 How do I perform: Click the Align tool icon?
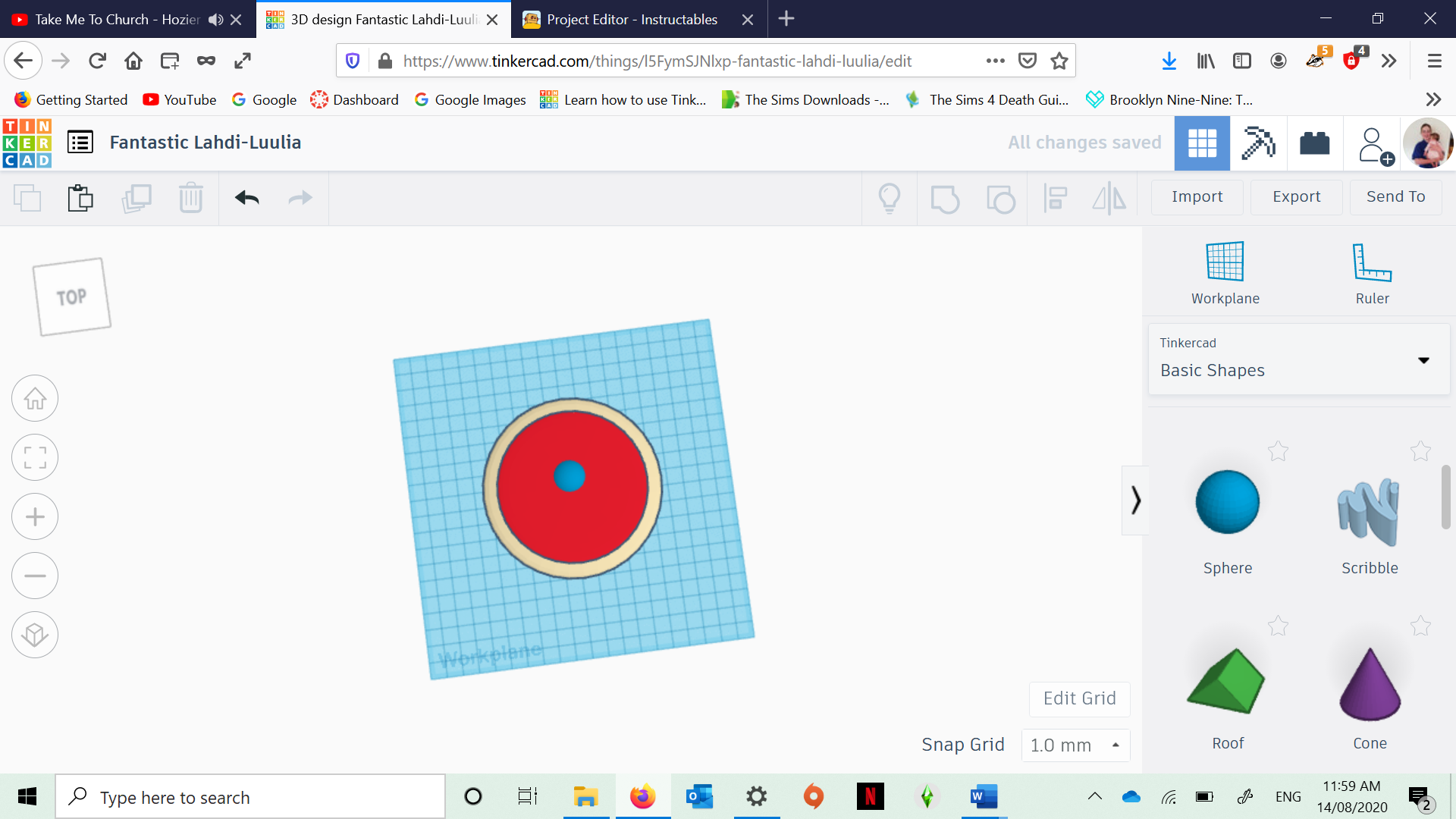[1056, 199]
